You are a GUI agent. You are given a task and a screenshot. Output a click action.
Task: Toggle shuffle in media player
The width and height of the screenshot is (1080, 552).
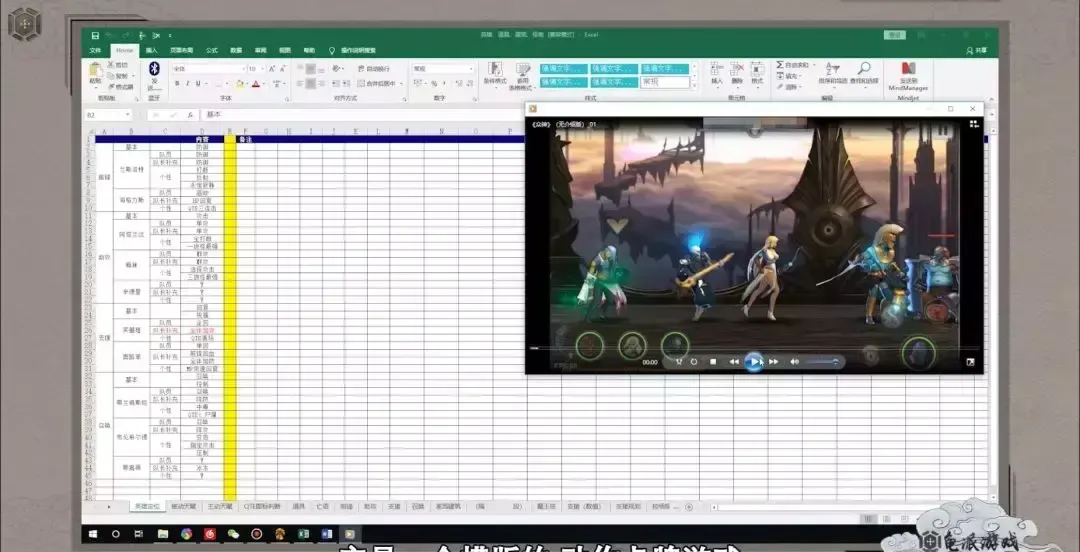pos(679,362)
